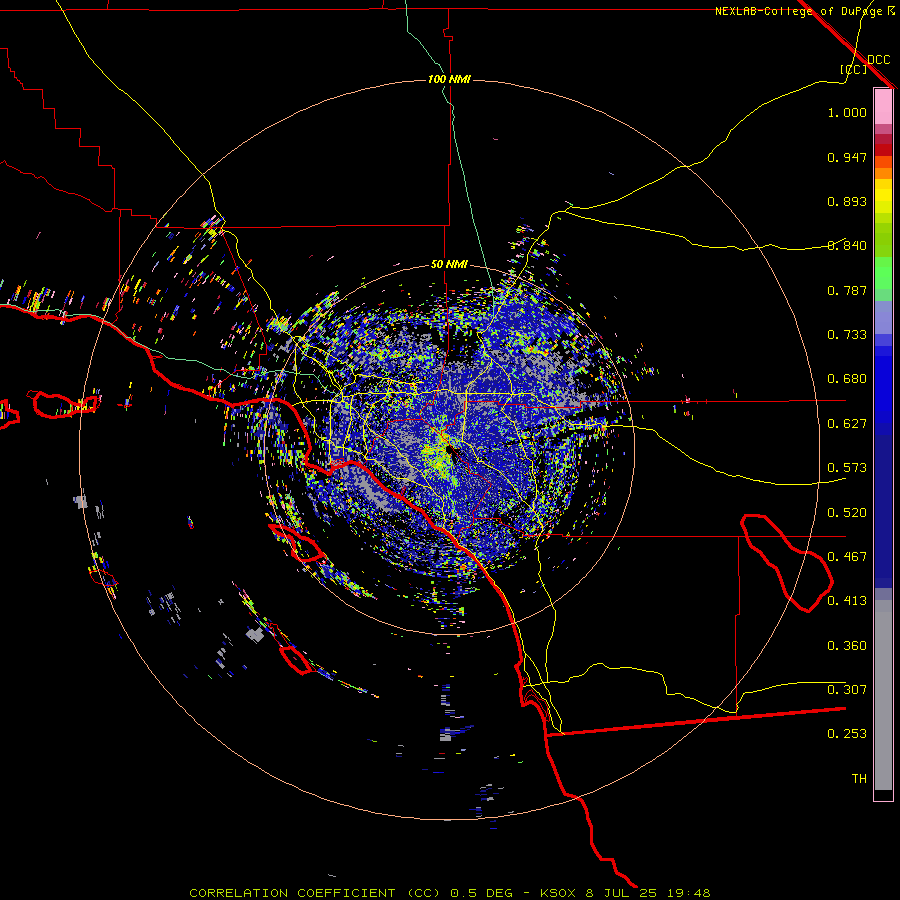Image resolution: width=900 pixels, height=900 pixels.
Task: Click the [CC] product label
Action: (x=854, y=69)
